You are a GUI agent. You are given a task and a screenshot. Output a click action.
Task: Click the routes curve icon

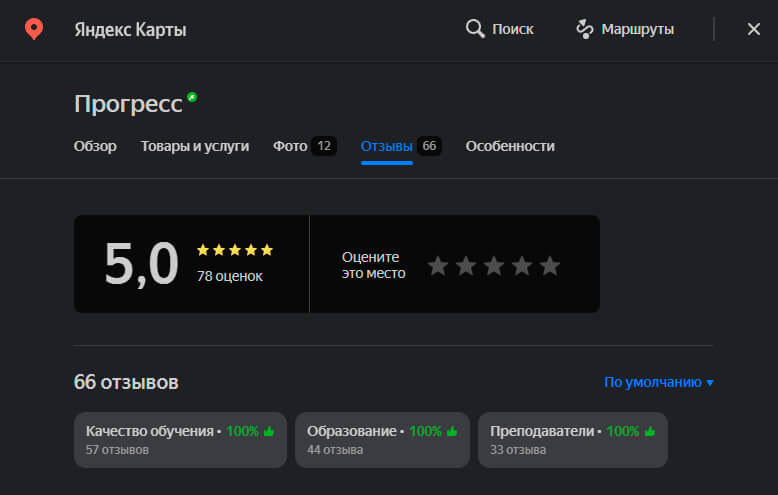tap(584, 29)
